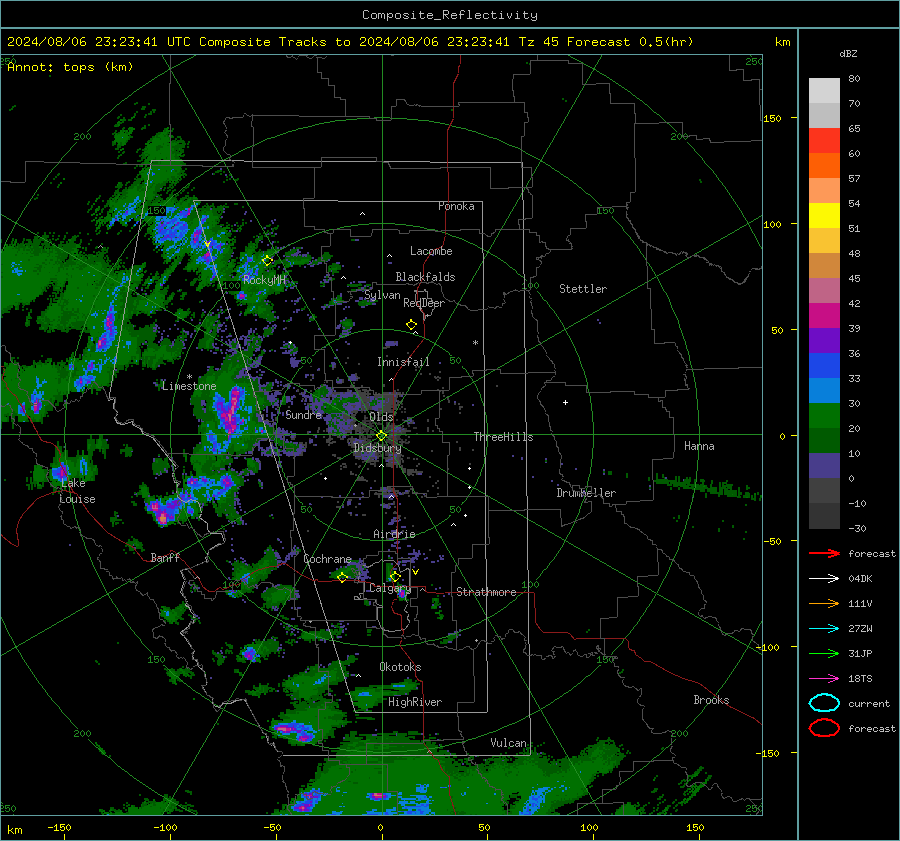Click the Banff label
This screenshot has height=841, width=900.
[x=165, y=557]
